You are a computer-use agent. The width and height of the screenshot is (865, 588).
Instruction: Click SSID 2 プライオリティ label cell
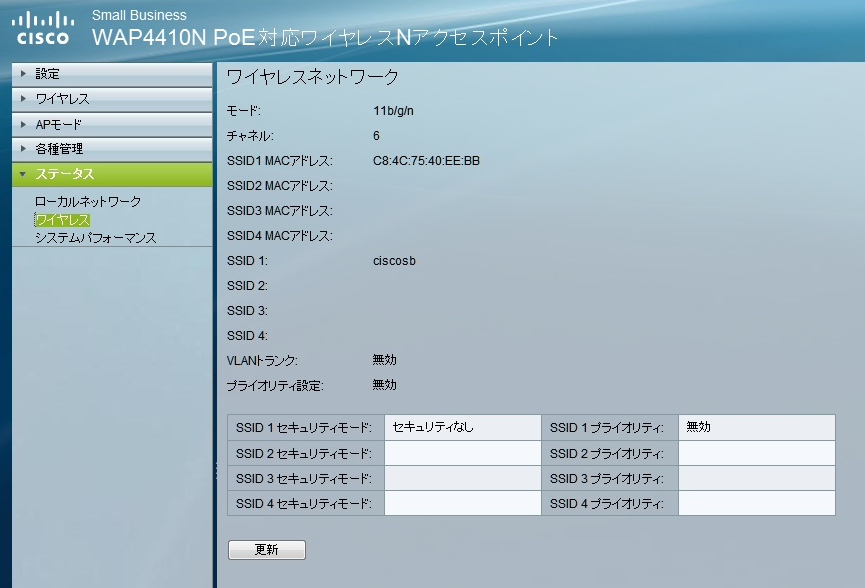pos(610,453)
